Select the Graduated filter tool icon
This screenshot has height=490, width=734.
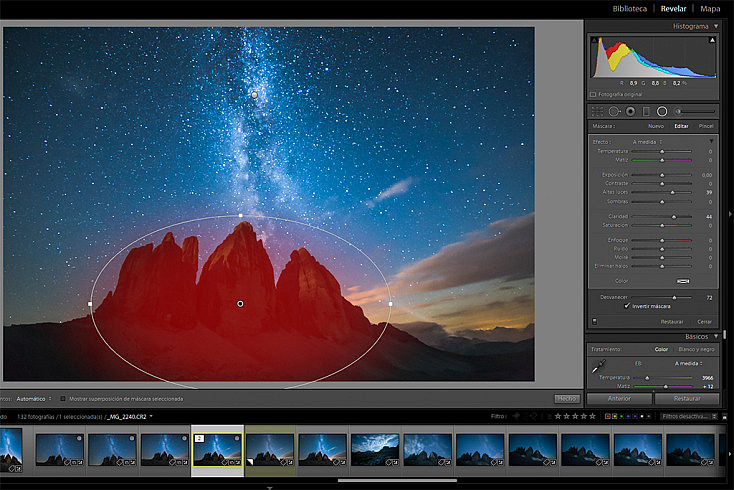click(646, 111)
